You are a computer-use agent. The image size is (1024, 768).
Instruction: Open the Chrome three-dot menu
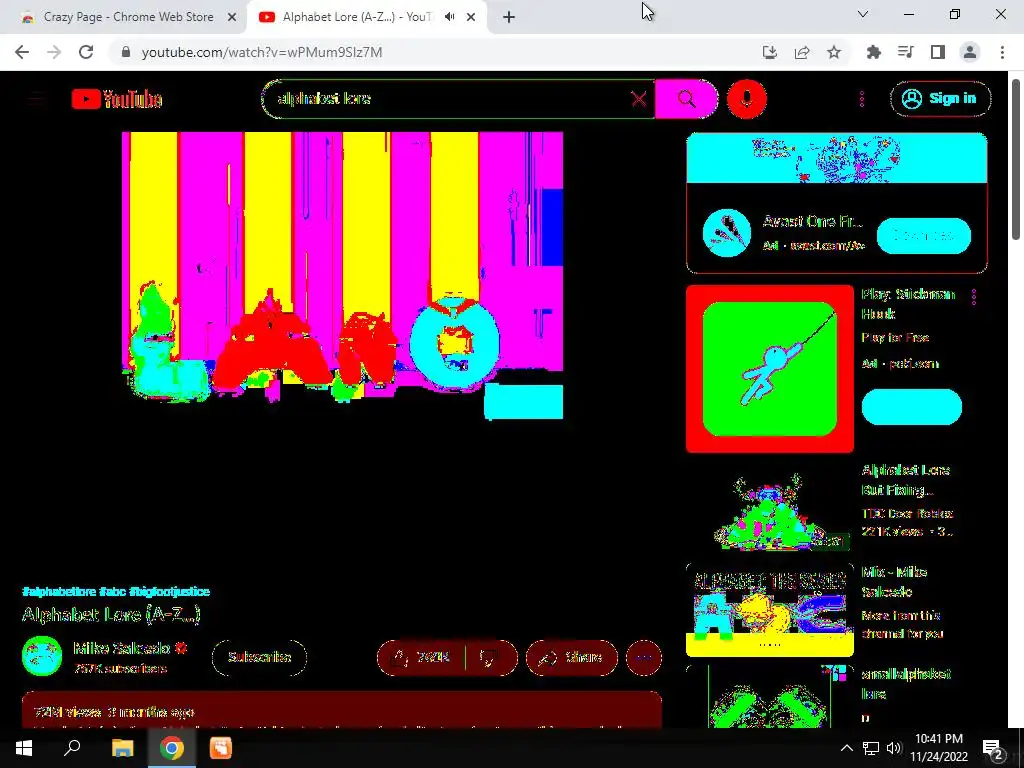coord(1002,52)
